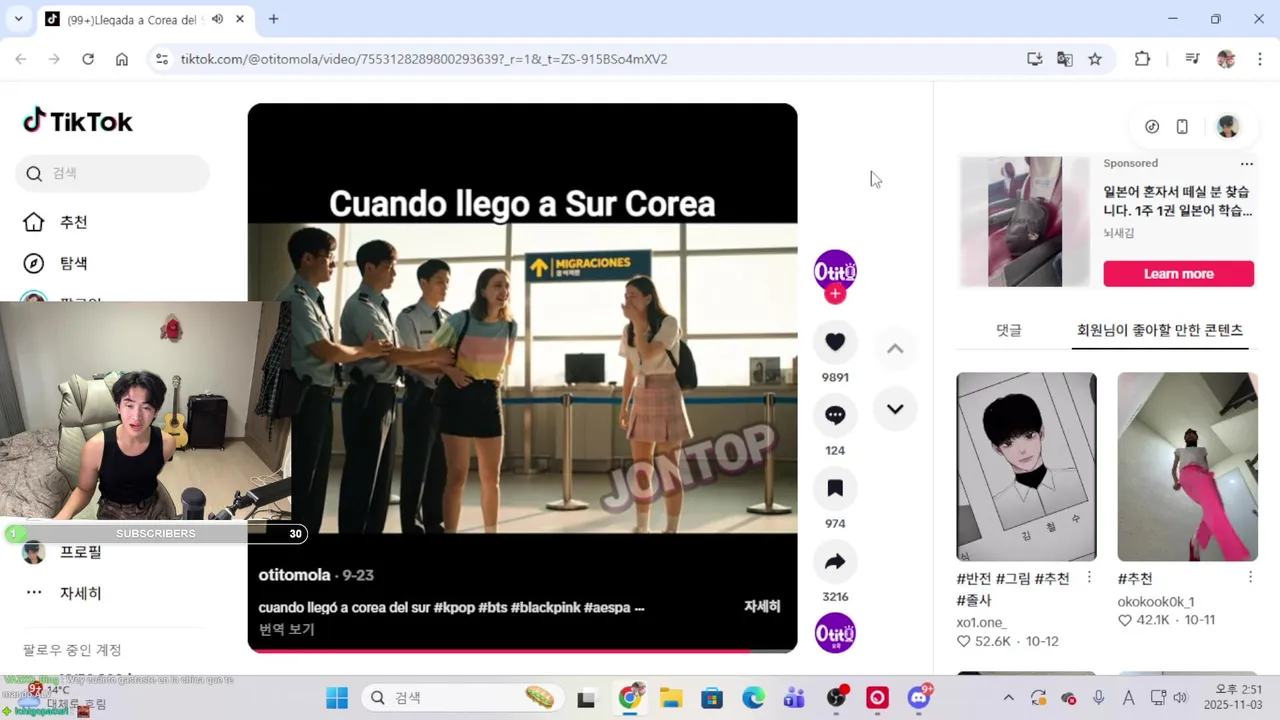Click the Windows taskbar search box

[462, 698]
